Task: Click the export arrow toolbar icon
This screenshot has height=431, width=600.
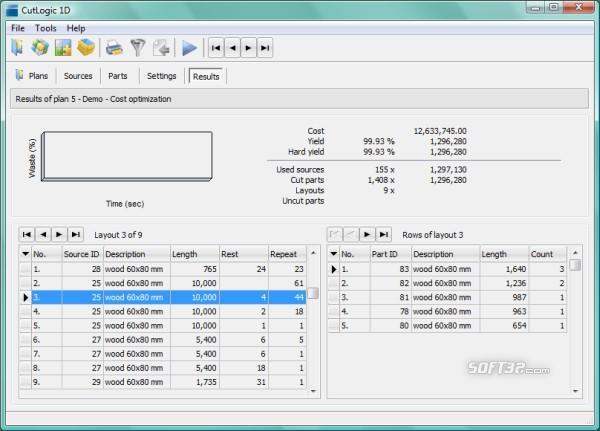Action: 161,48
